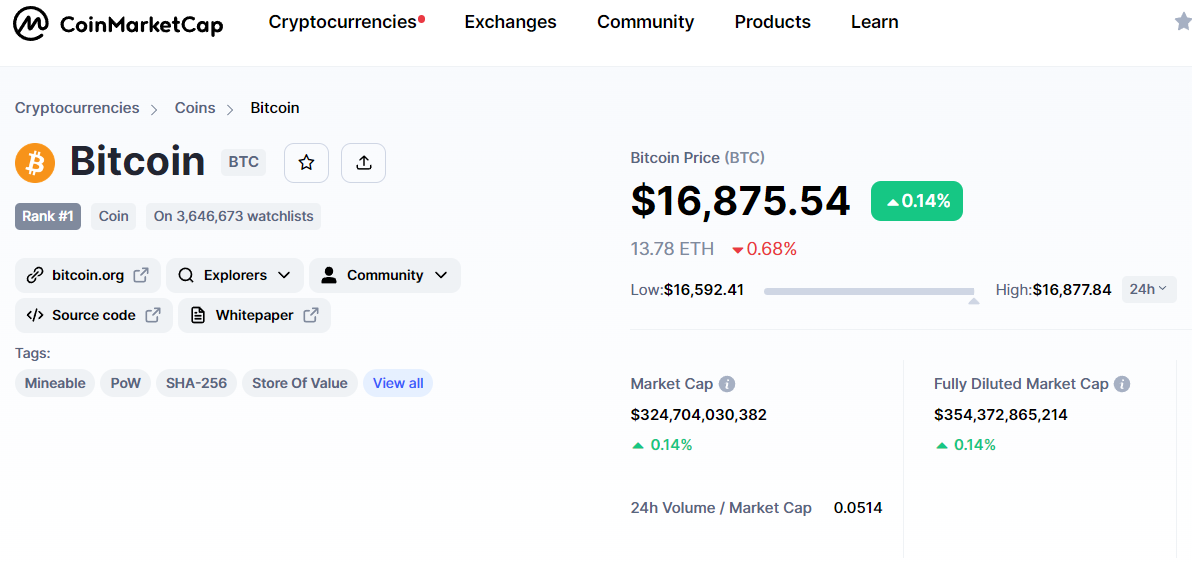Viewport: 1192px width, 563px height.
Task: Open the Learn menu
Action: (x=874, y=22)
